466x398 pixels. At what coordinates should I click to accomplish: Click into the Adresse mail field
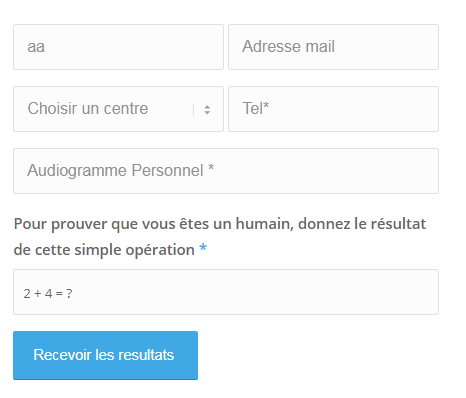pos(333,47)
